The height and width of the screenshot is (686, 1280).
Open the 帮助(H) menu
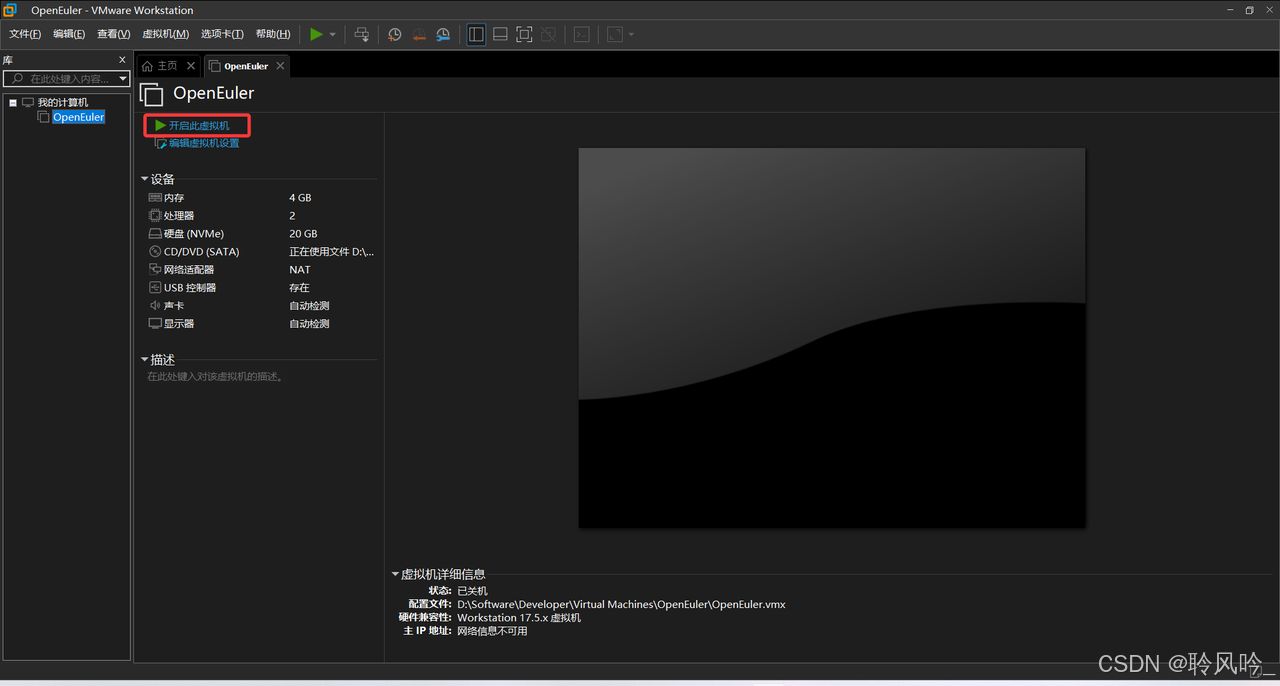click(273, 34)
